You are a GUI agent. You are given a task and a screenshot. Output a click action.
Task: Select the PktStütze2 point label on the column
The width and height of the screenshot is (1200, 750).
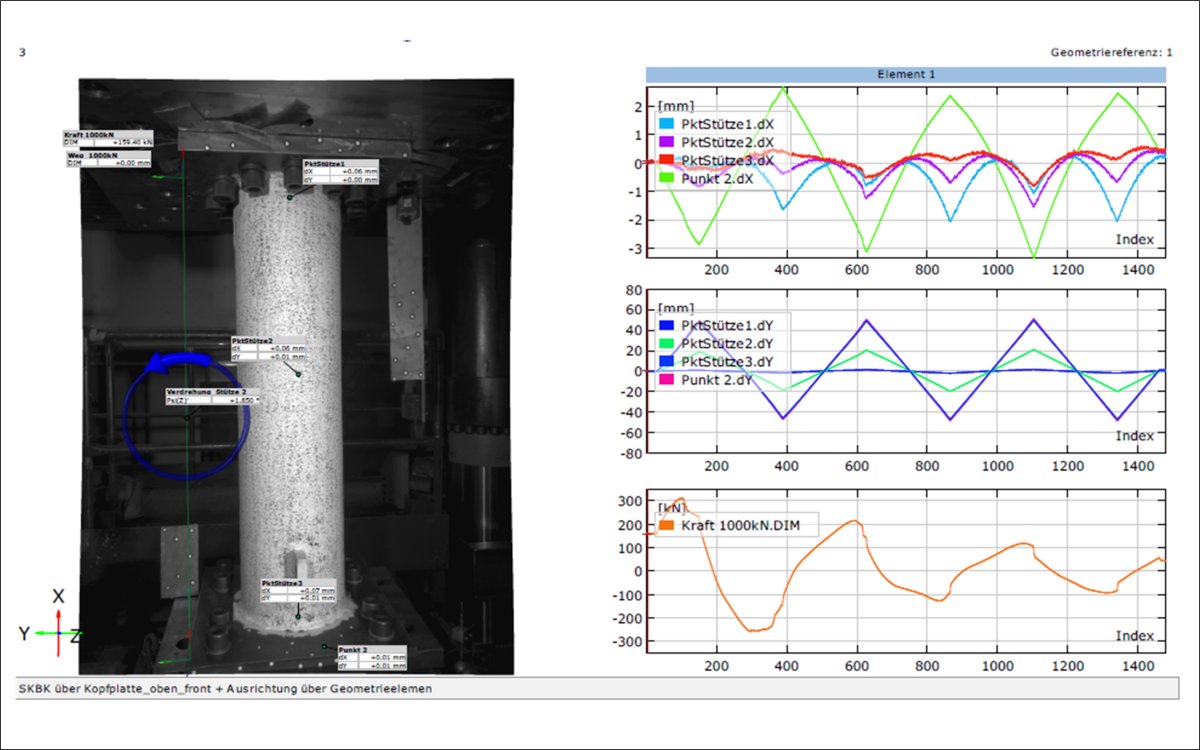[268, 348]
